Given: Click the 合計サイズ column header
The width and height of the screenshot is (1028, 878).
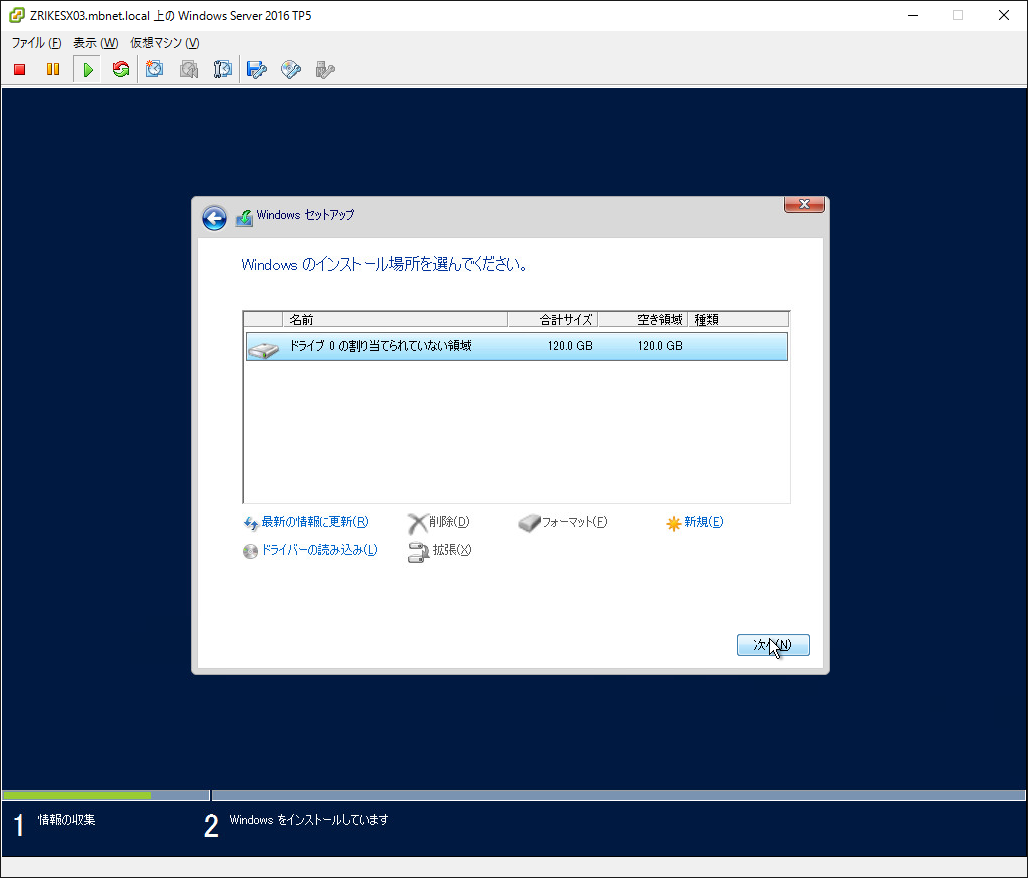Looking at the screenshot, I should coord(552,320).
